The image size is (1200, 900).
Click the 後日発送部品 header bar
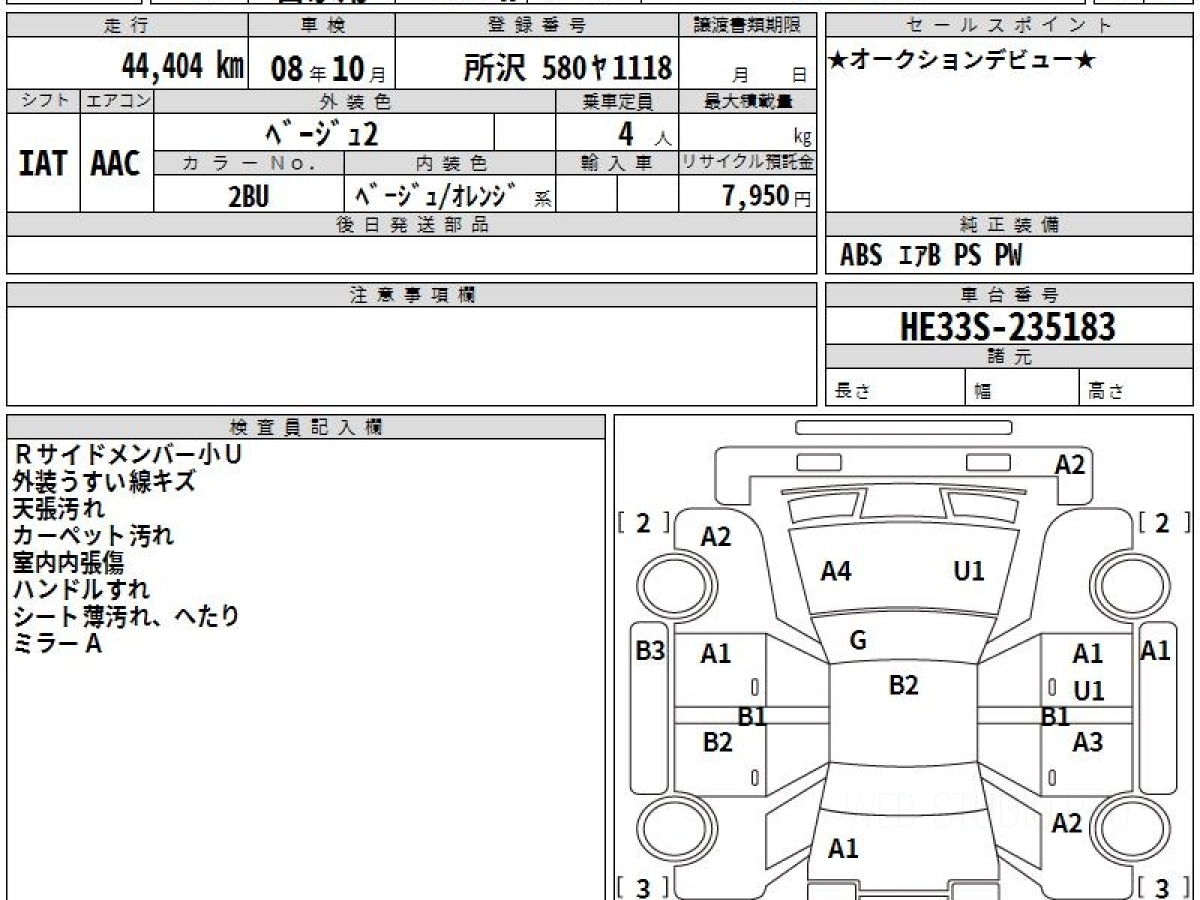pyautogui.click(x=412, y=225)
